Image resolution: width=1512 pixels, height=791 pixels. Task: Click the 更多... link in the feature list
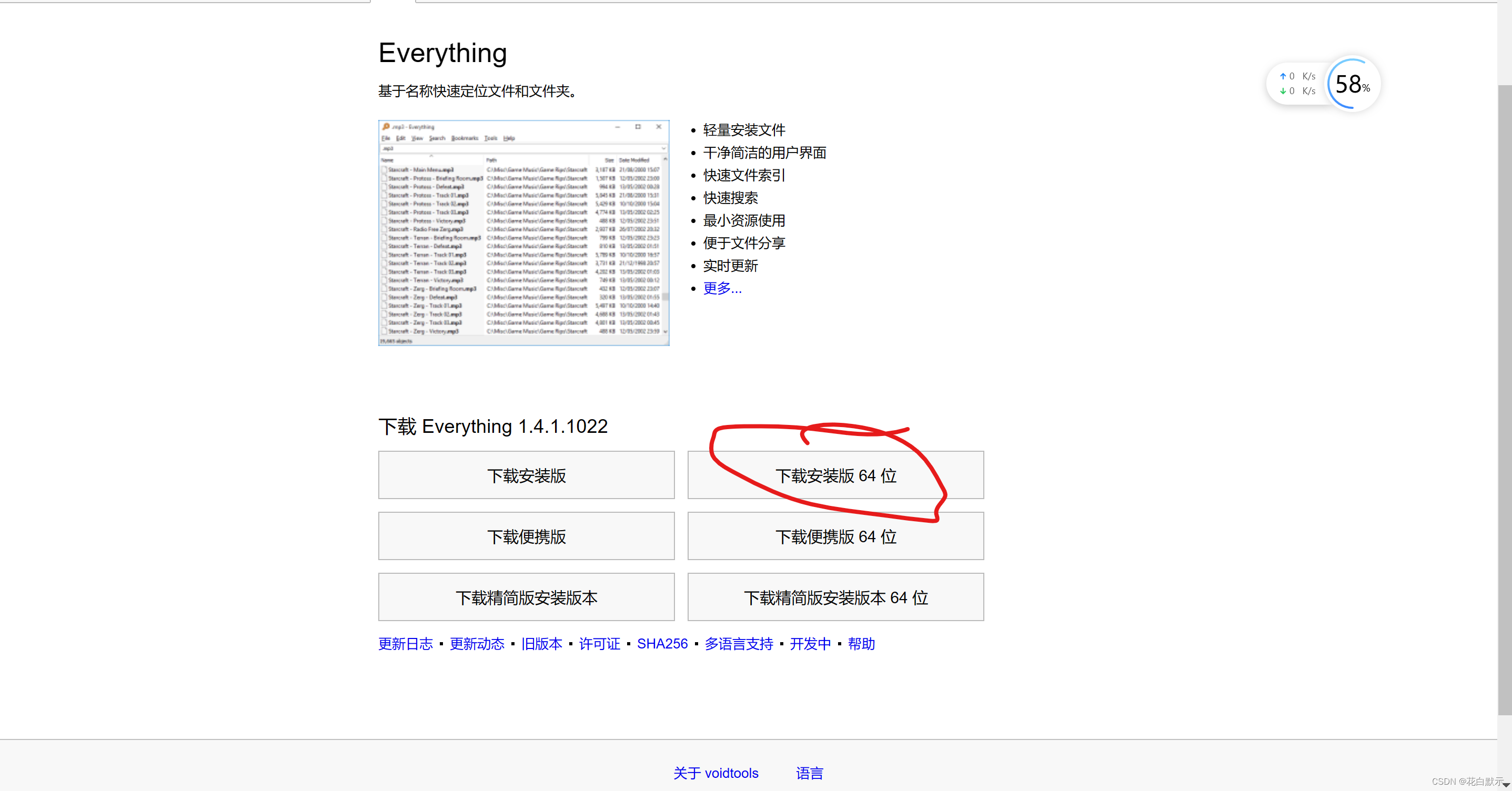722,288
